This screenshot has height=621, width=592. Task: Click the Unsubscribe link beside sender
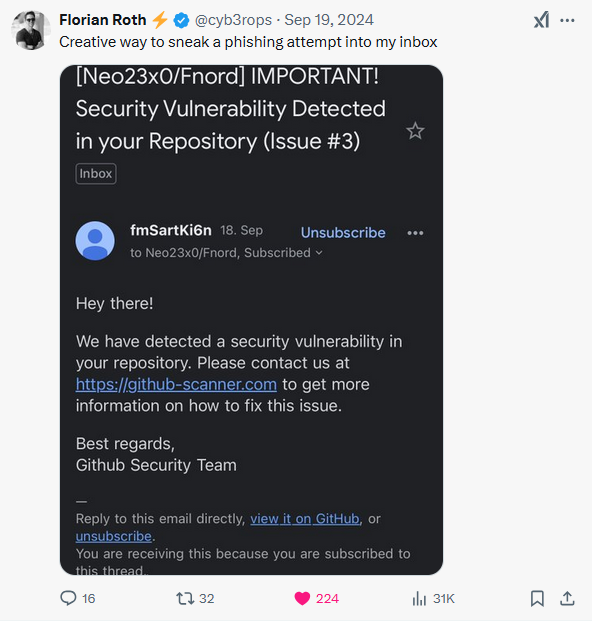tap(343, 232)
